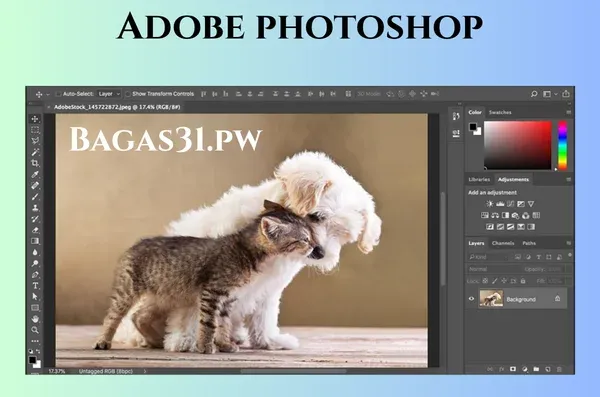Toggle lock image pixels brush icon

[494, 281]
